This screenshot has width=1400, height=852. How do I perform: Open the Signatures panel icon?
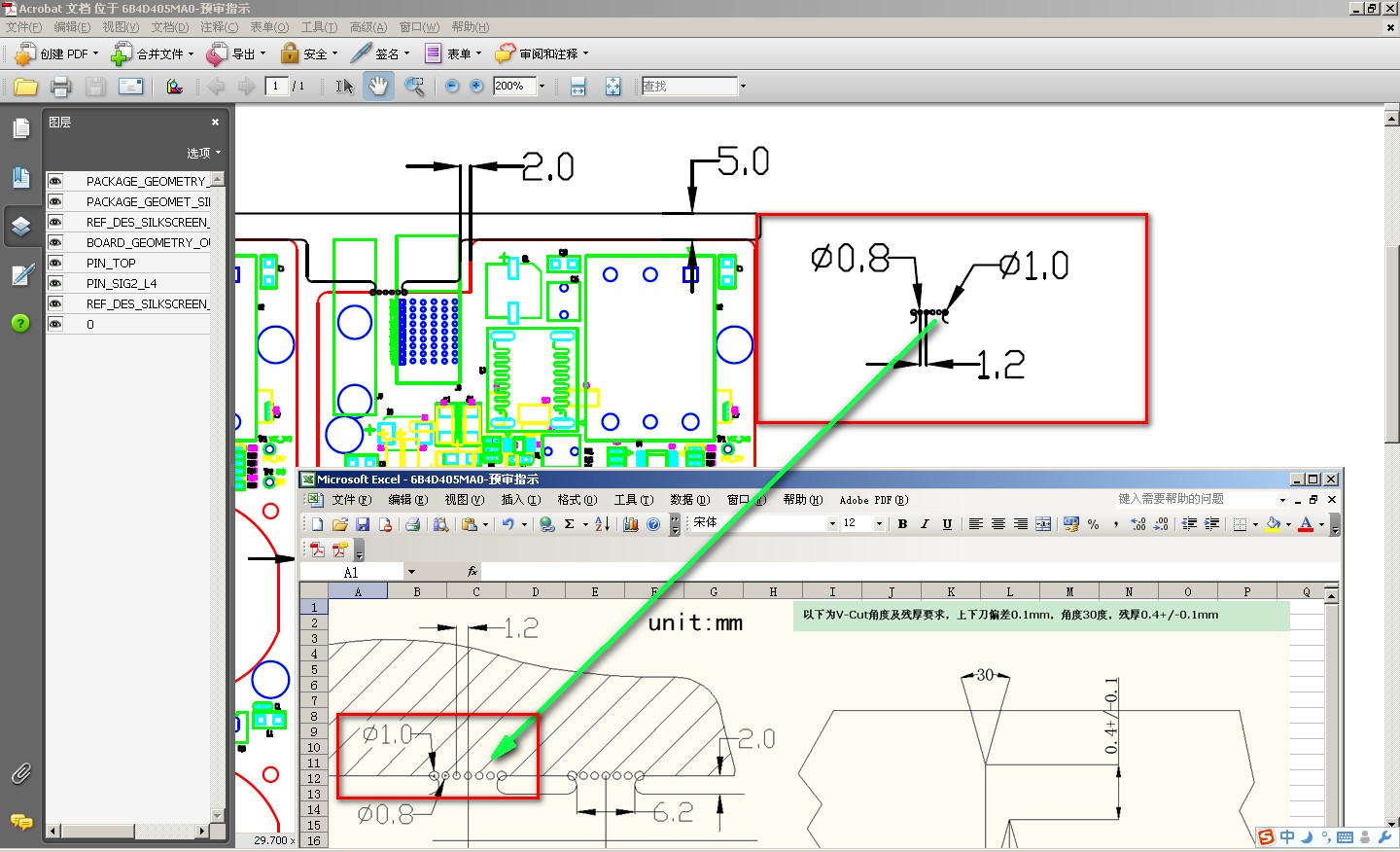pyautogui.click(x=21, y=275)
